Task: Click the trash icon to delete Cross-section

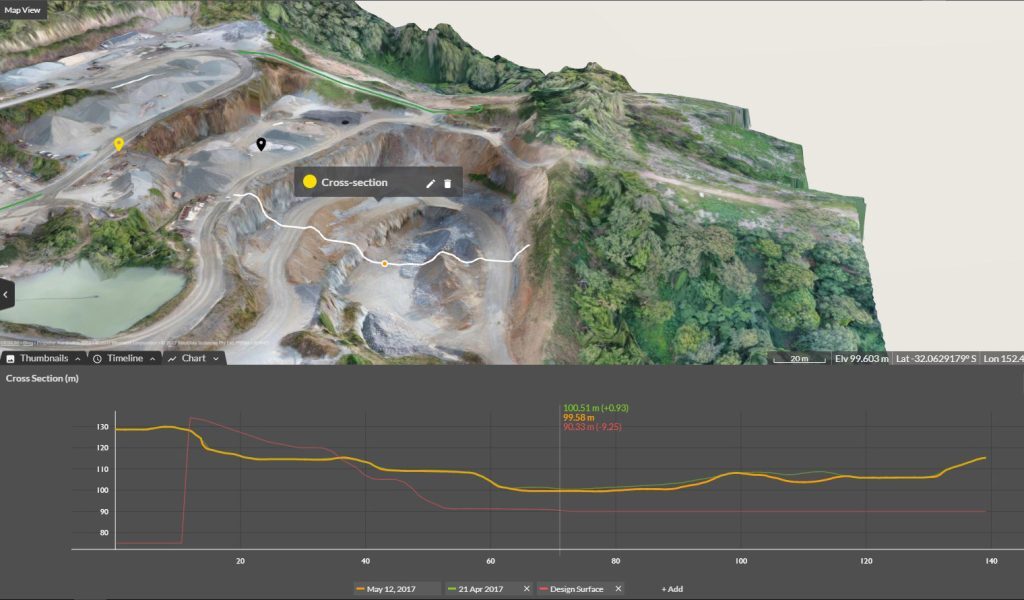Action: click(447, 182)
